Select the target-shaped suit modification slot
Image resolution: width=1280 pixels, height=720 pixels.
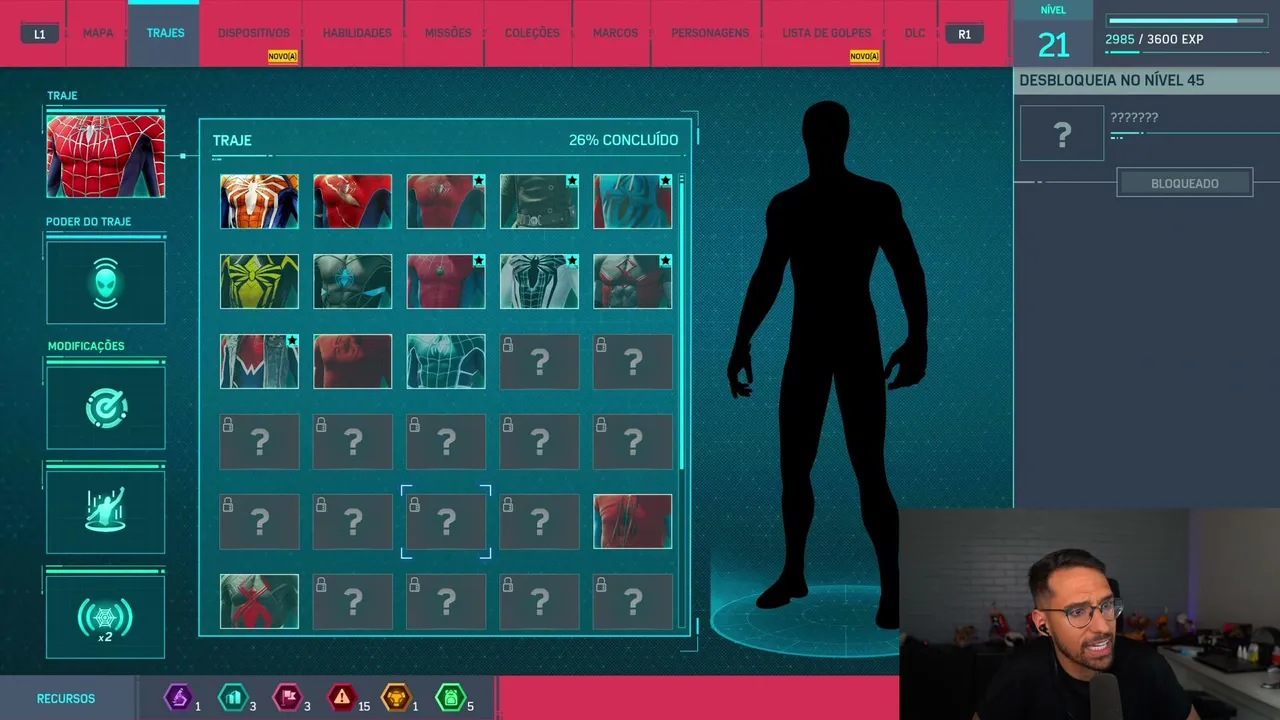106,407
